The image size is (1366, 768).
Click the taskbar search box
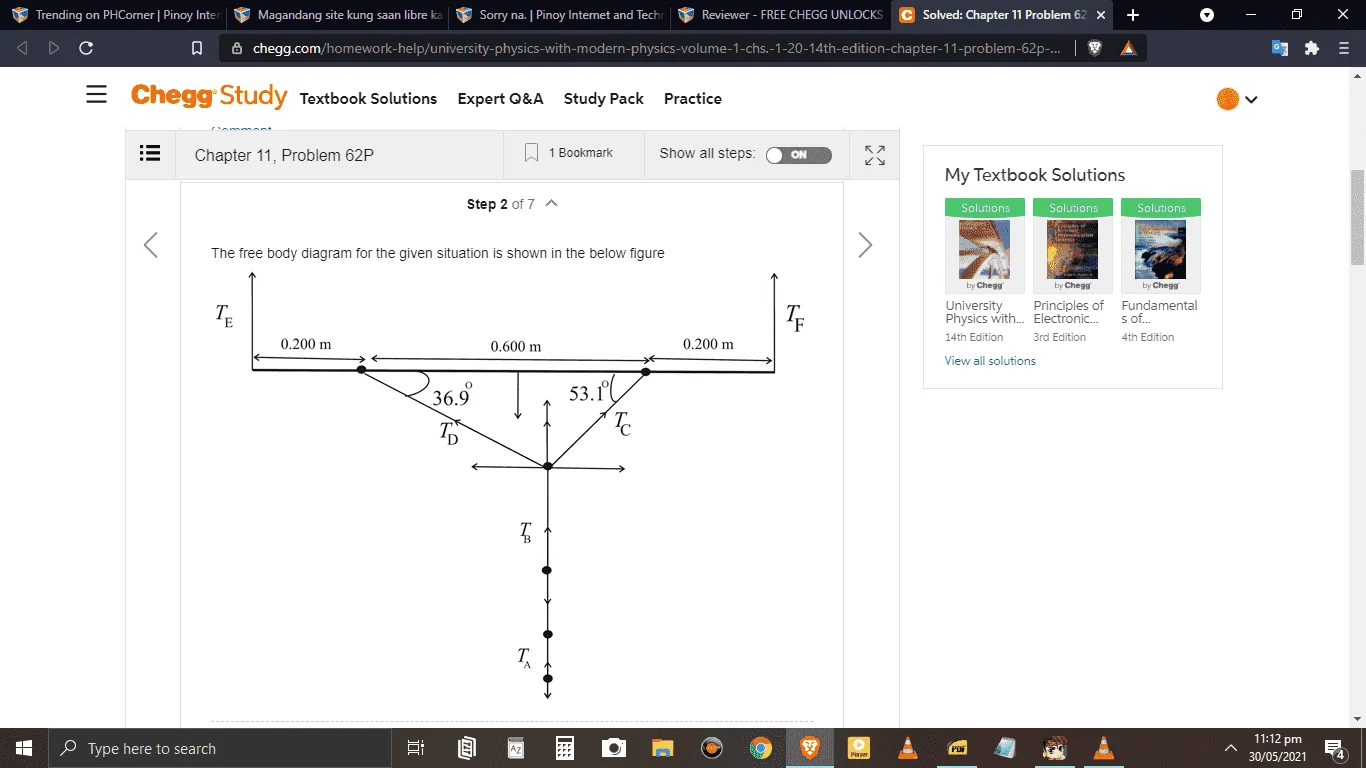click(219, 748)
